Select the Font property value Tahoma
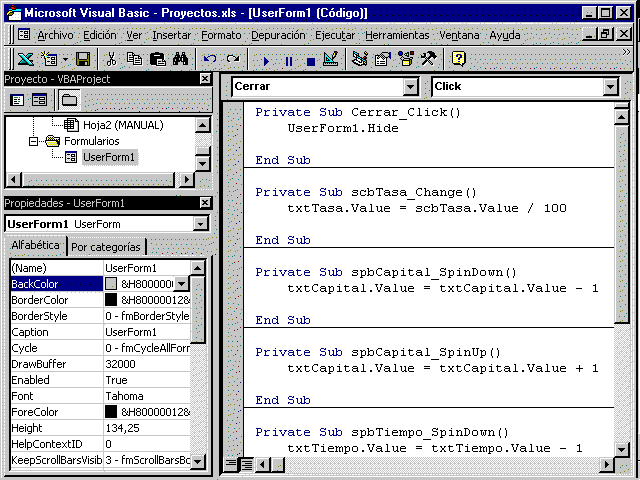This screenshot has width=640, height=480. [x=124, y=396]
